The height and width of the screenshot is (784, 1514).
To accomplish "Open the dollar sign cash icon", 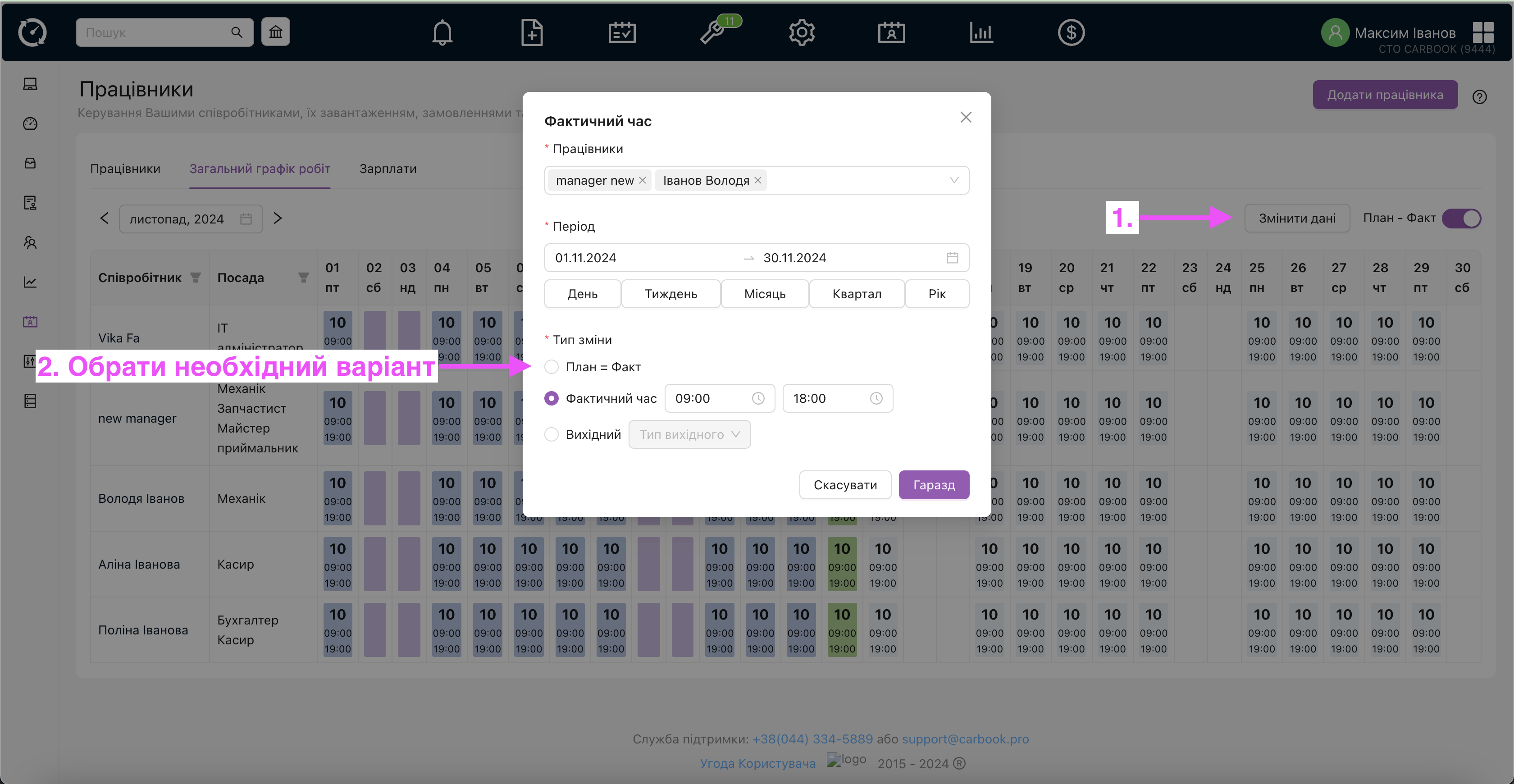I will pyautogui.click(x=1071, y=32).
